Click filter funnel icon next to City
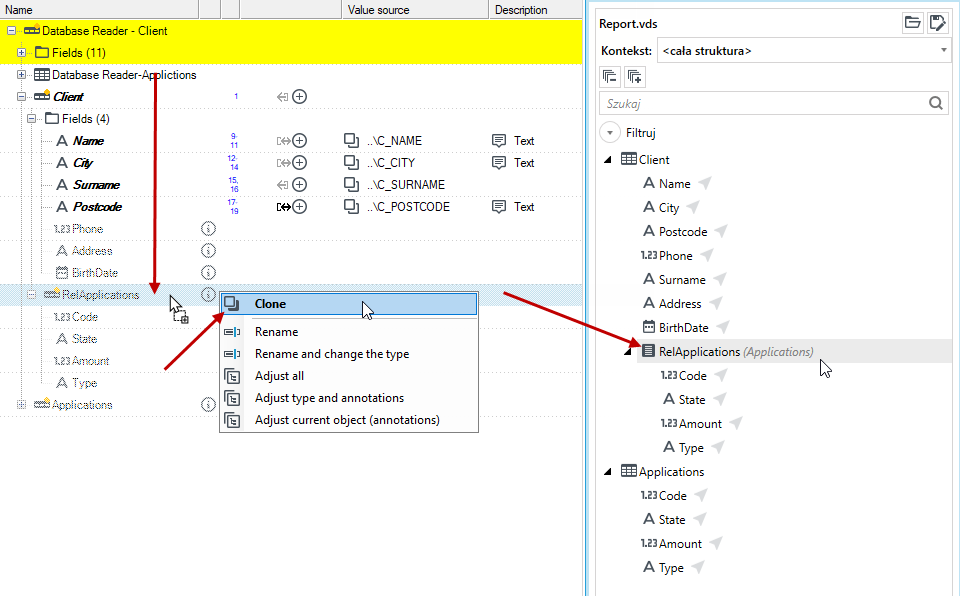 tap(692, 208)
